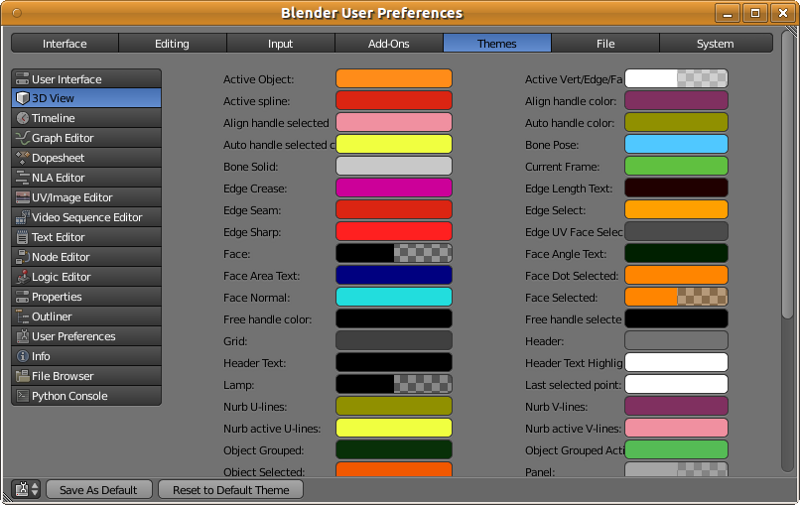Open the editor type selector at bottom left
Screen dimensions: 800x505
(26, 489)
